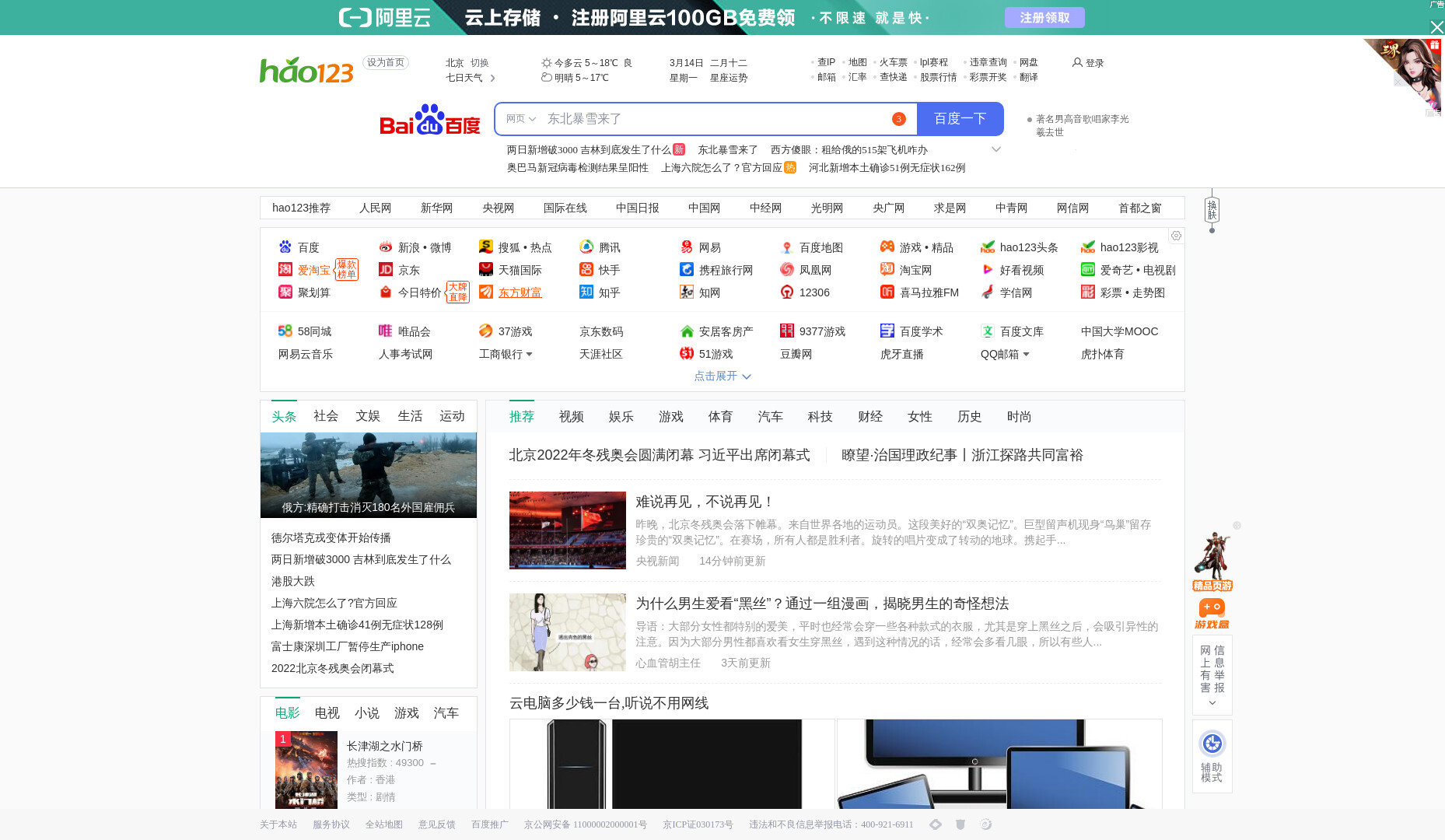Open the soldiers news thumbnail

pos(369,475)
